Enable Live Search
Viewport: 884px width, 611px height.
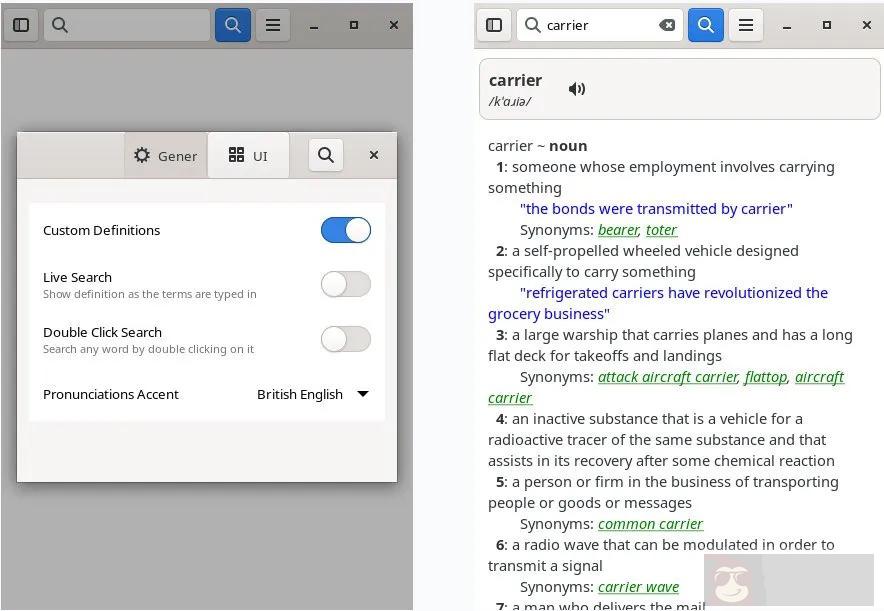point(346,284)
